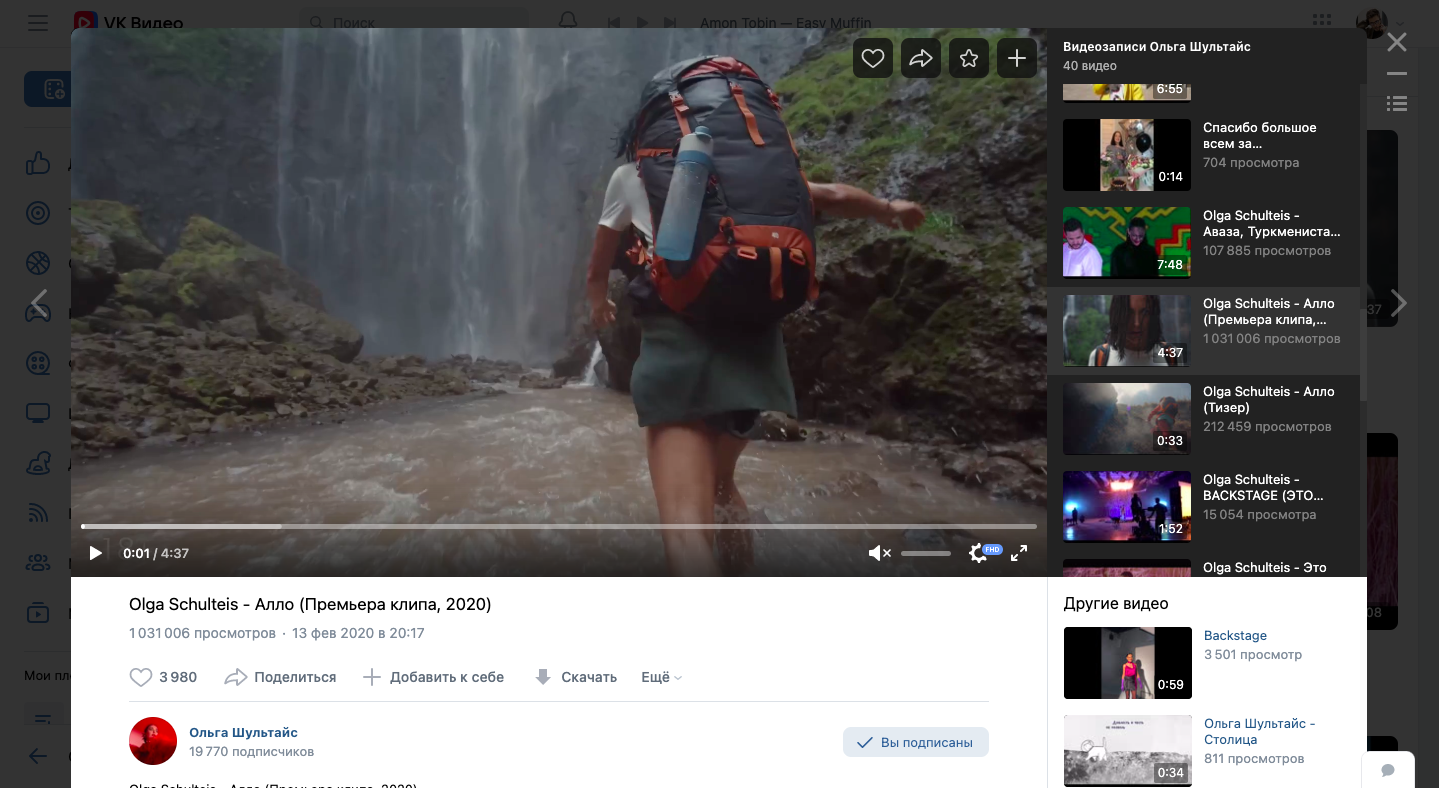Open the film reel sidebar icon

pyautogui.click(x=38, y=363)
